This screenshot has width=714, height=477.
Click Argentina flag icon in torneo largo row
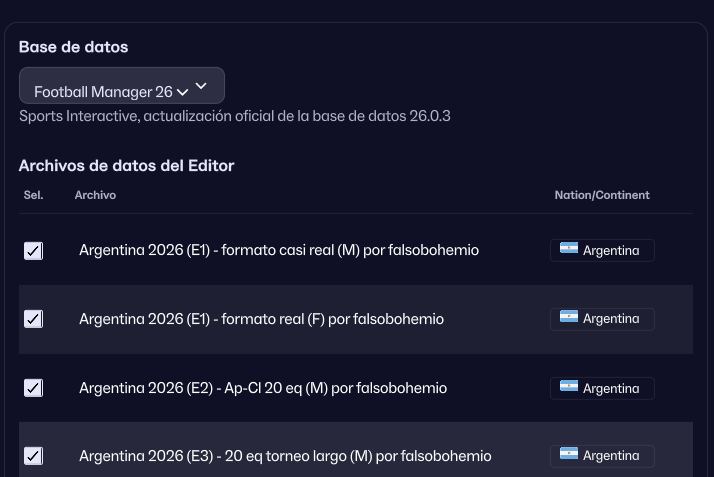tap(569, 454)
